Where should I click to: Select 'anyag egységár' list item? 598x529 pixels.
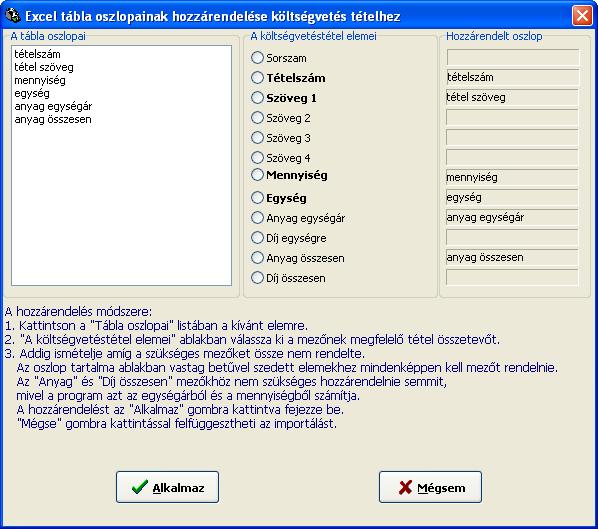click(x=53, y=106)
